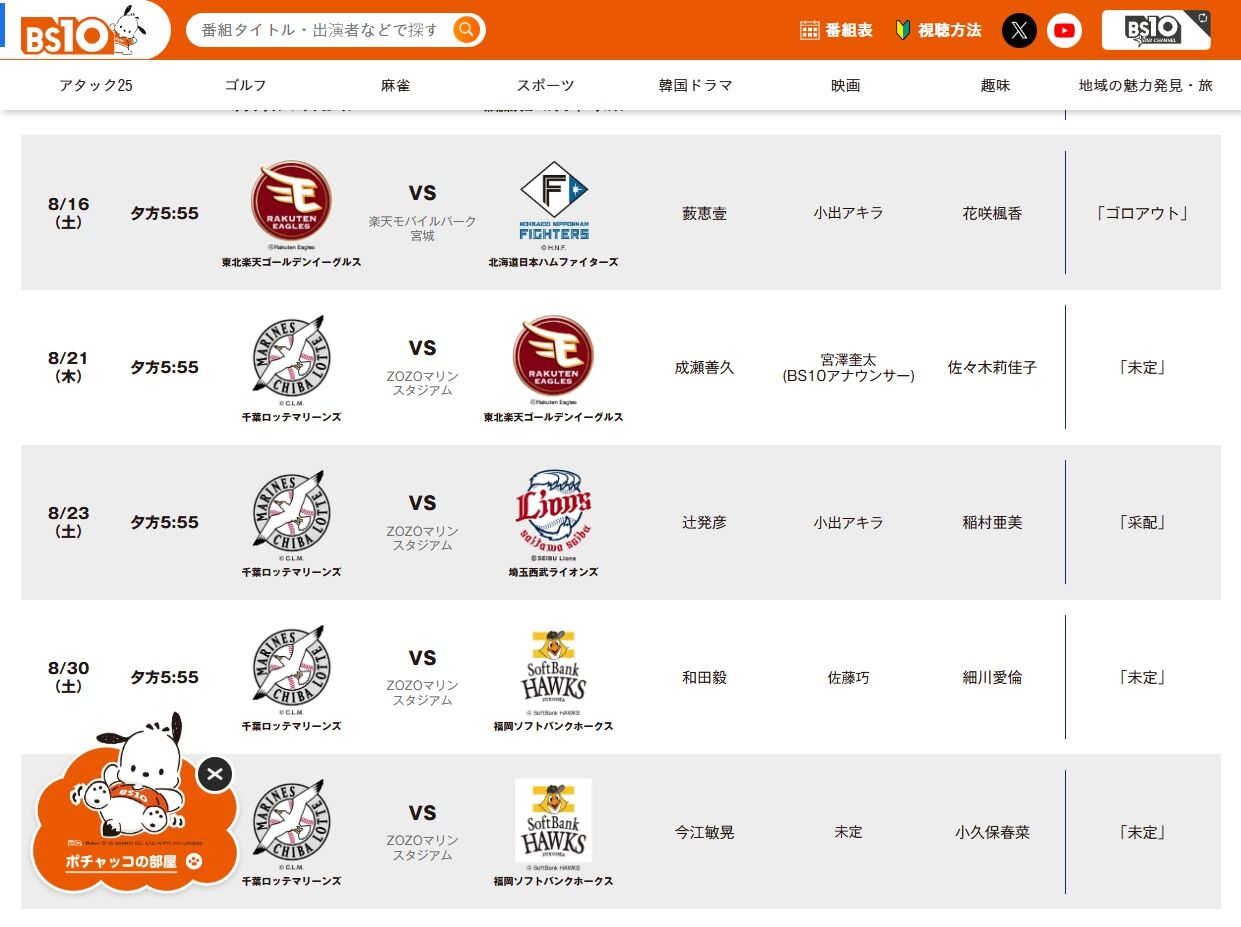
Task: Click the paw icon on ポチャッコの部屋
Action: coord(194,862)
